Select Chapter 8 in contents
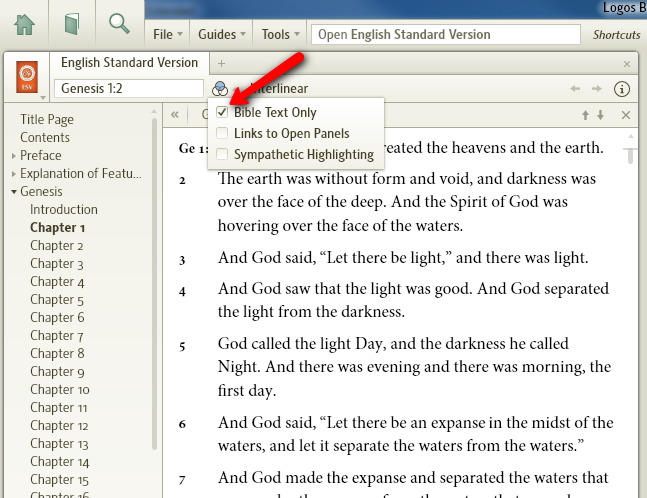The image size is (647, 498). [x=57, y=354]
